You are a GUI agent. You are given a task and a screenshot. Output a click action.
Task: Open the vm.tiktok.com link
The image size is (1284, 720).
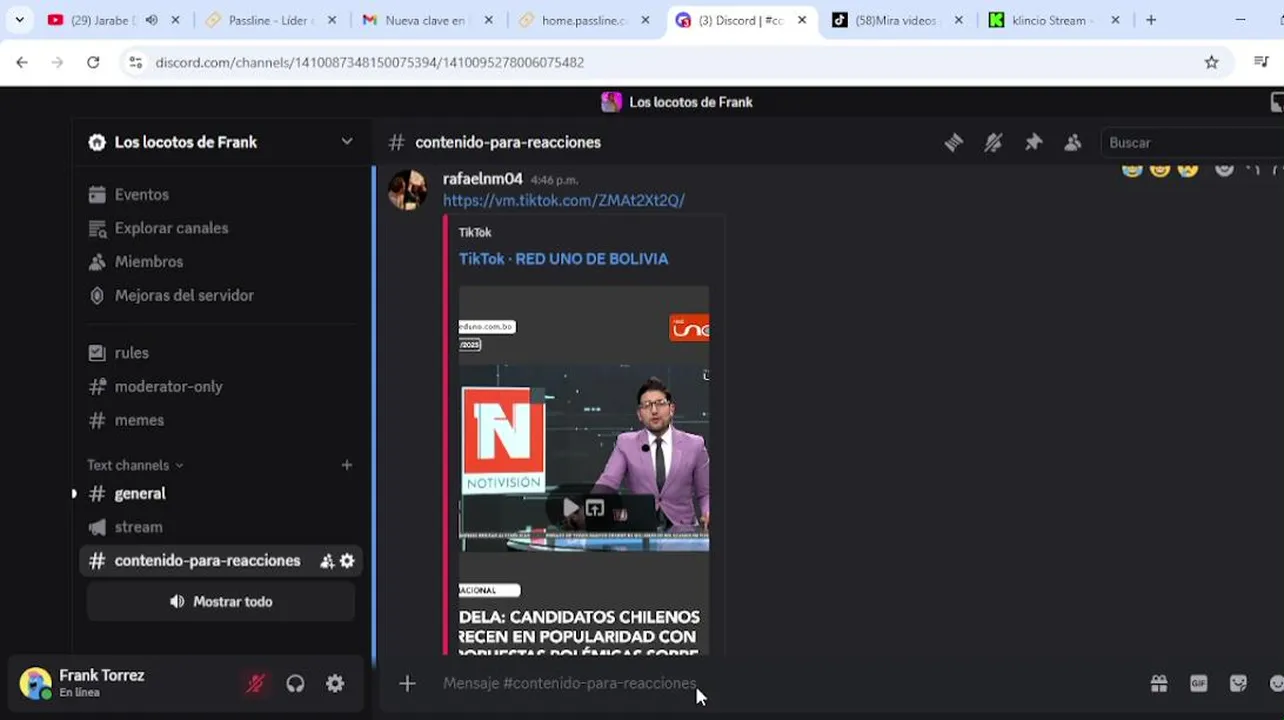[564, 200]
